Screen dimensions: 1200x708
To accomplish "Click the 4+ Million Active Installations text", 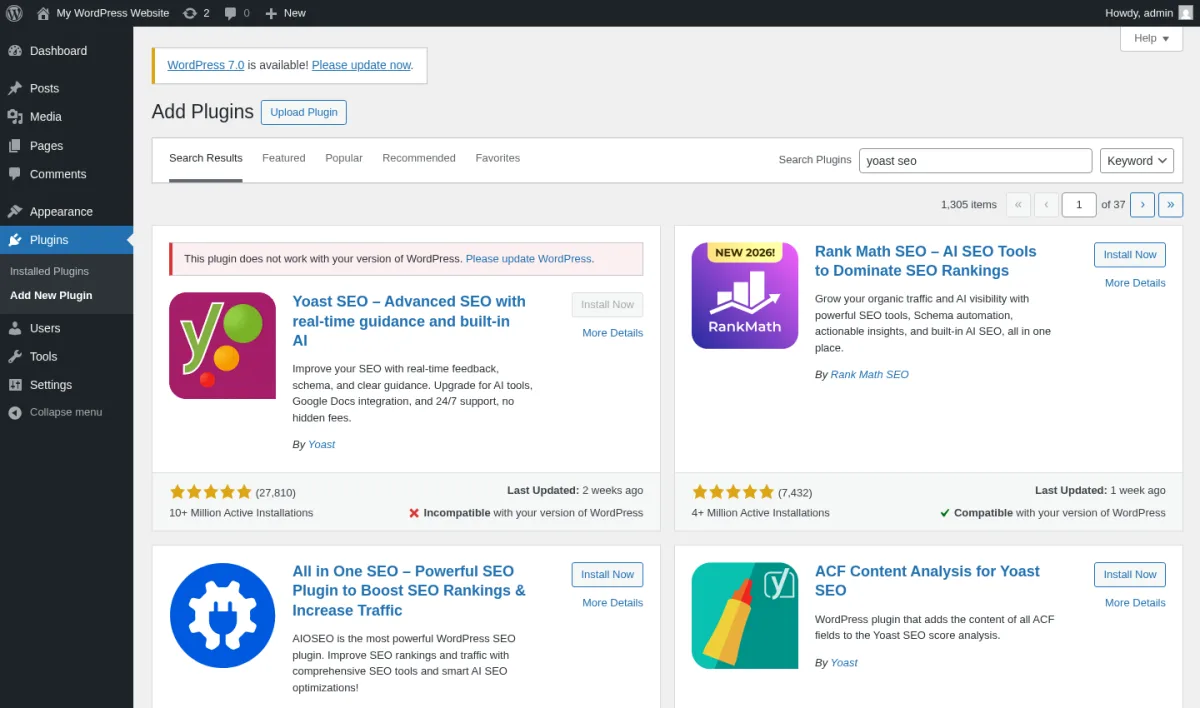I will (x=761, y=513).
